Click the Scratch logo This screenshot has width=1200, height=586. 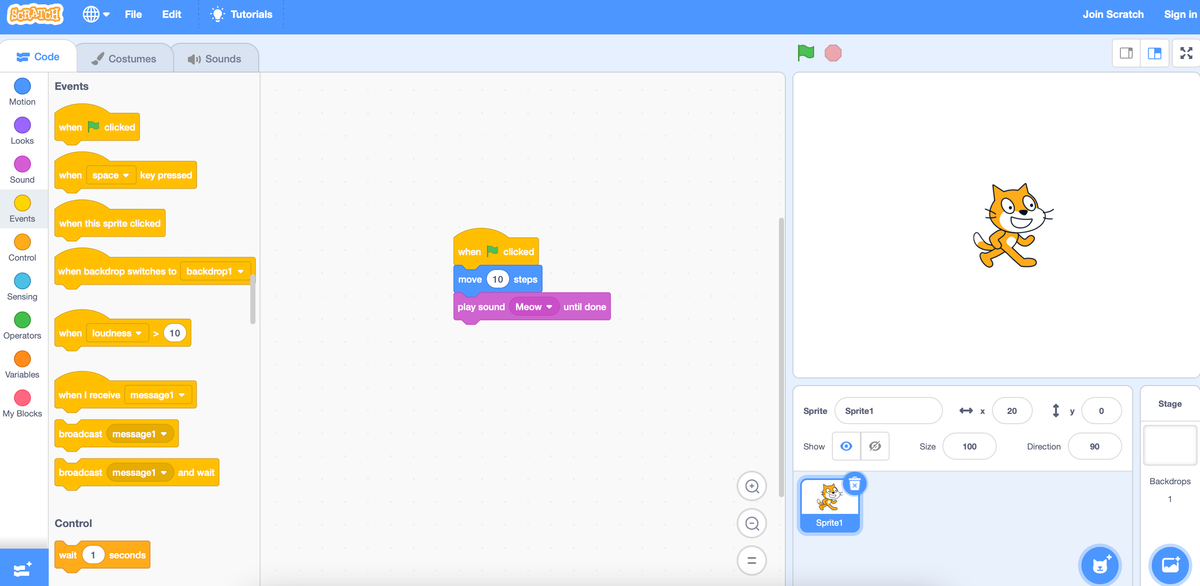35,15
